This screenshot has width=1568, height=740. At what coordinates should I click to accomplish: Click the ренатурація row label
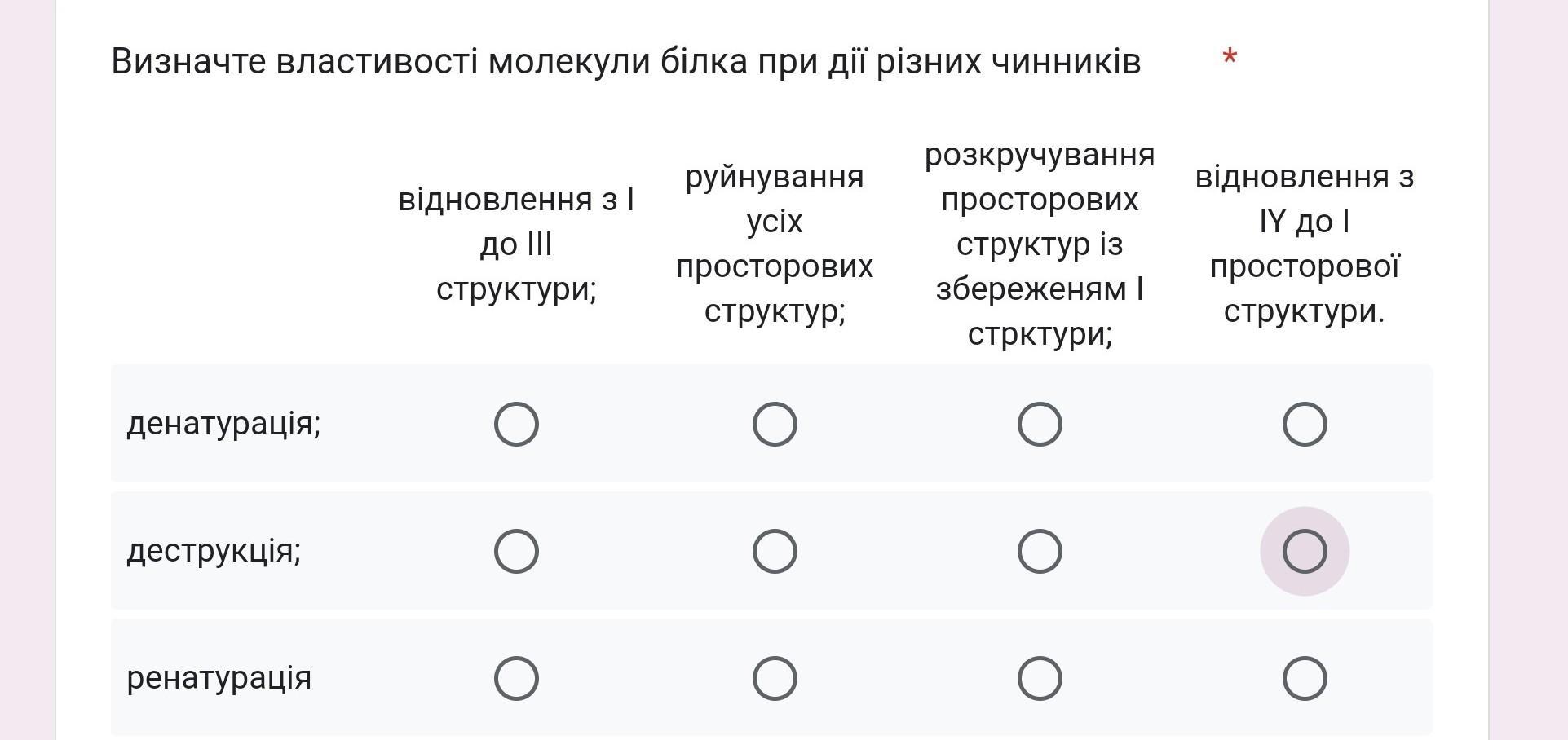click(x=219, y=679)
